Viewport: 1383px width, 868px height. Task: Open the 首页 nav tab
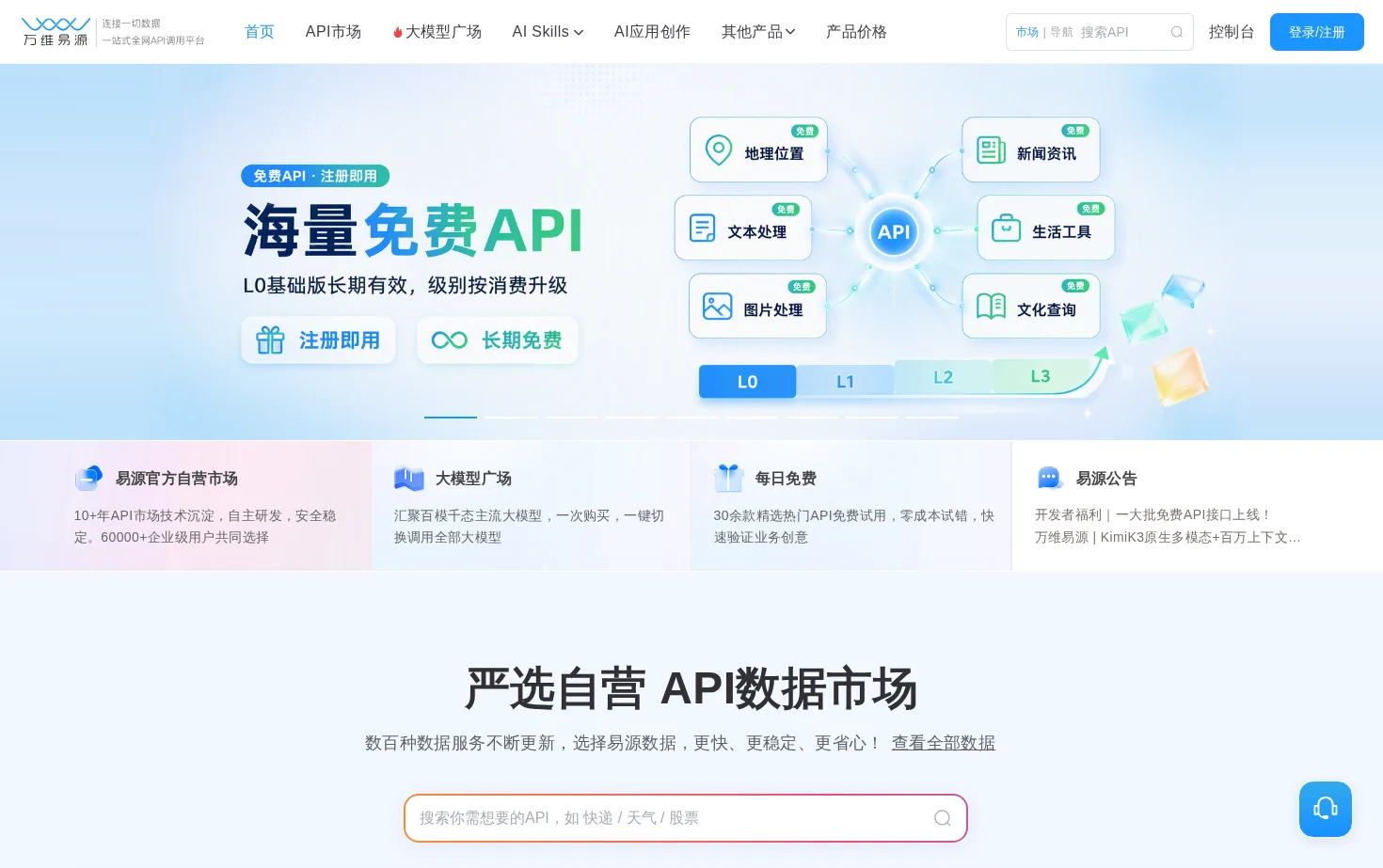(260, 32)
